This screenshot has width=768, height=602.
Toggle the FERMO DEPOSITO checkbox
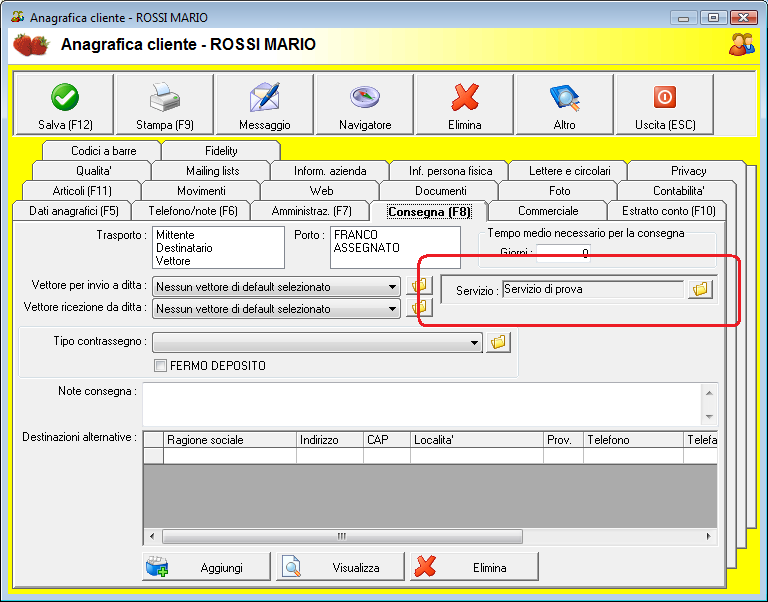click(x=160, y=365)
